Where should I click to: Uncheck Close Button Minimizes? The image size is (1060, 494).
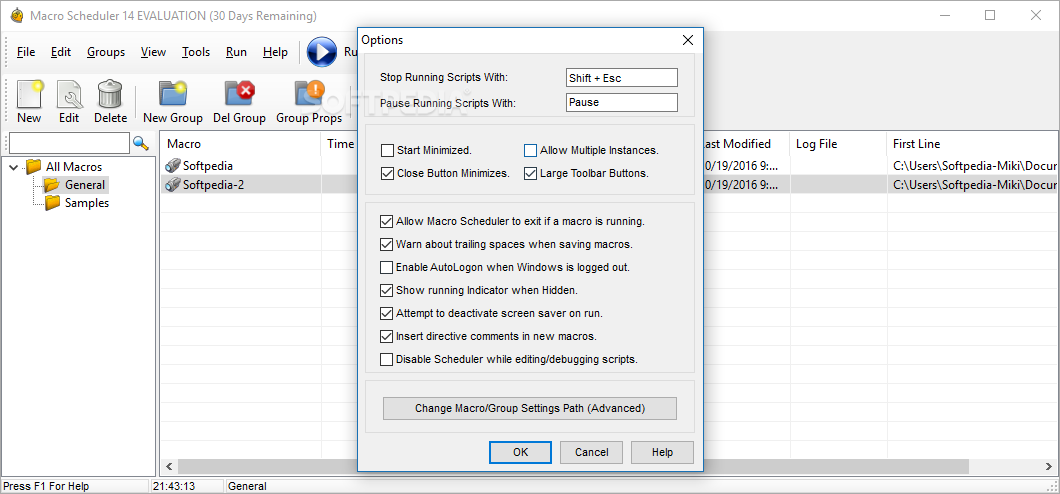(387, 173)
